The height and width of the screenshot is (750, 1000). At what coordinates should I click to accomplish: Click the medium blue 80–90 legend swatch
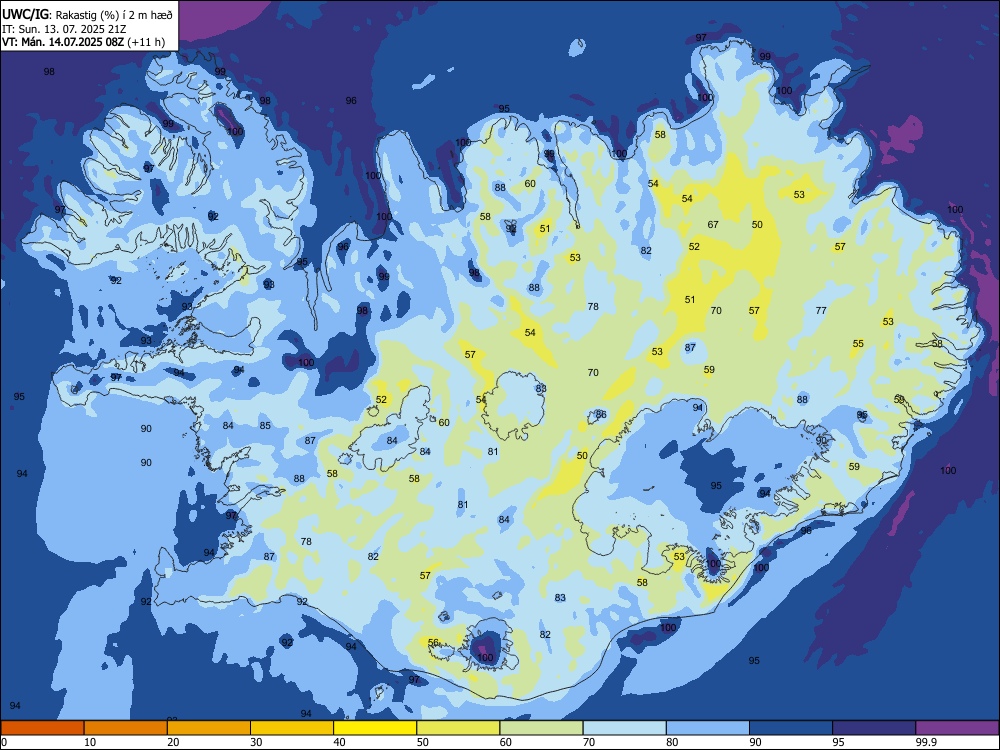(x=708, y=728)
